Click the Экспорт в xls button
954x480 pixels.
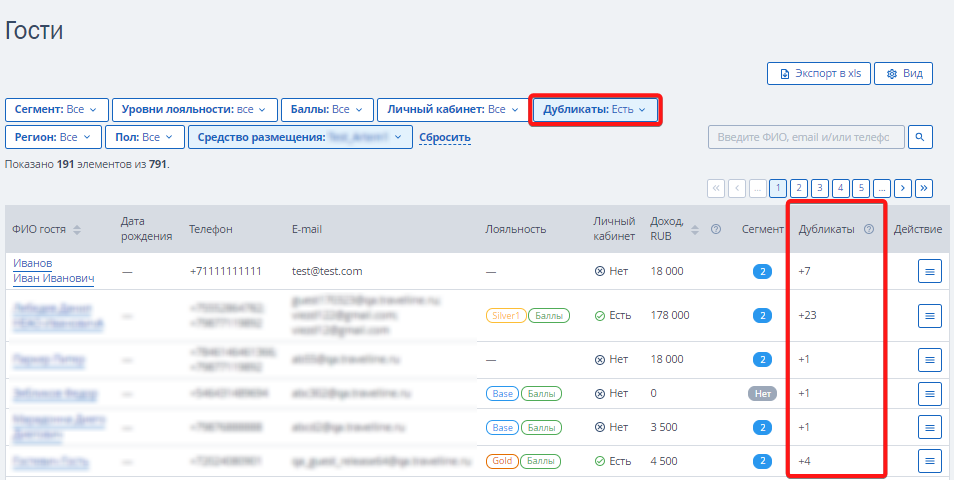[819, 74]
